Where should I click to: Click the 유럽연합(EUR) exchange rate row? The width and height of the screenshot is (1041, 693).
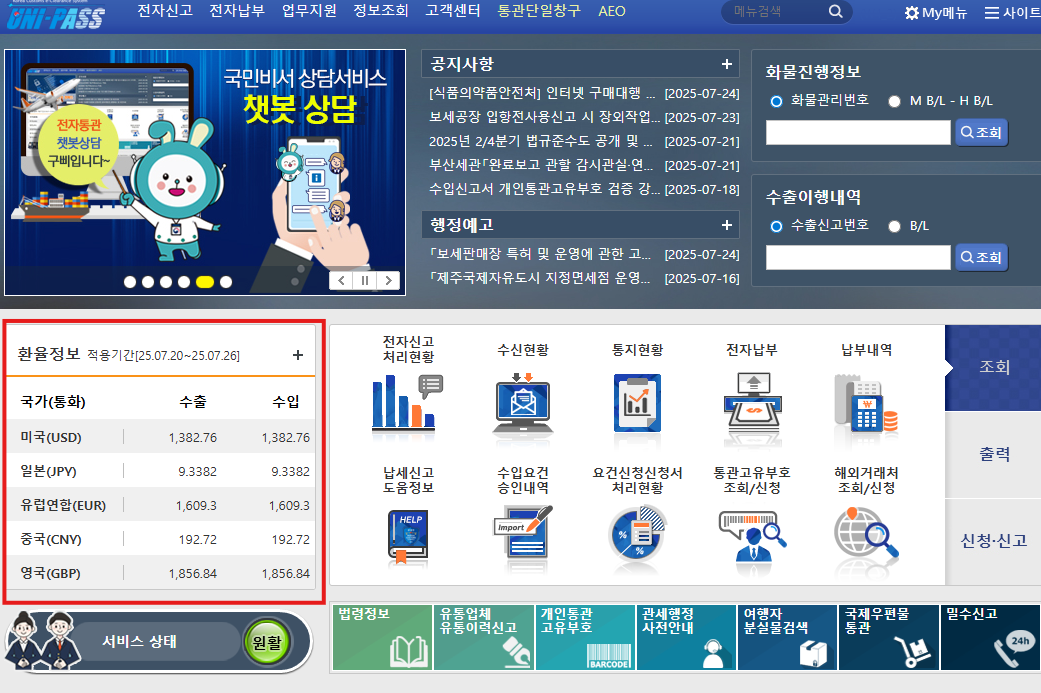[x=161, y=505]
